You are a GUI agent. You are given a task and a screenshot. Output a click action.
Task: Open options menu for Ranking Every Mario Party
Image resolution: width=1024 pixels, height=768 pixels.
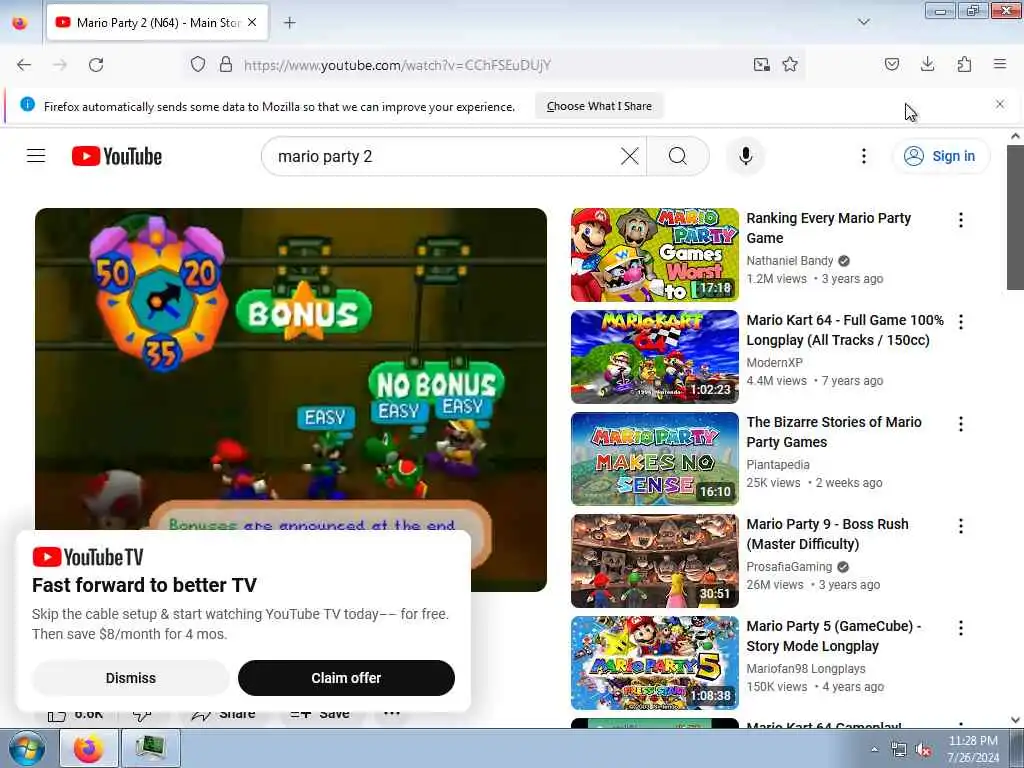pos(961,220)
